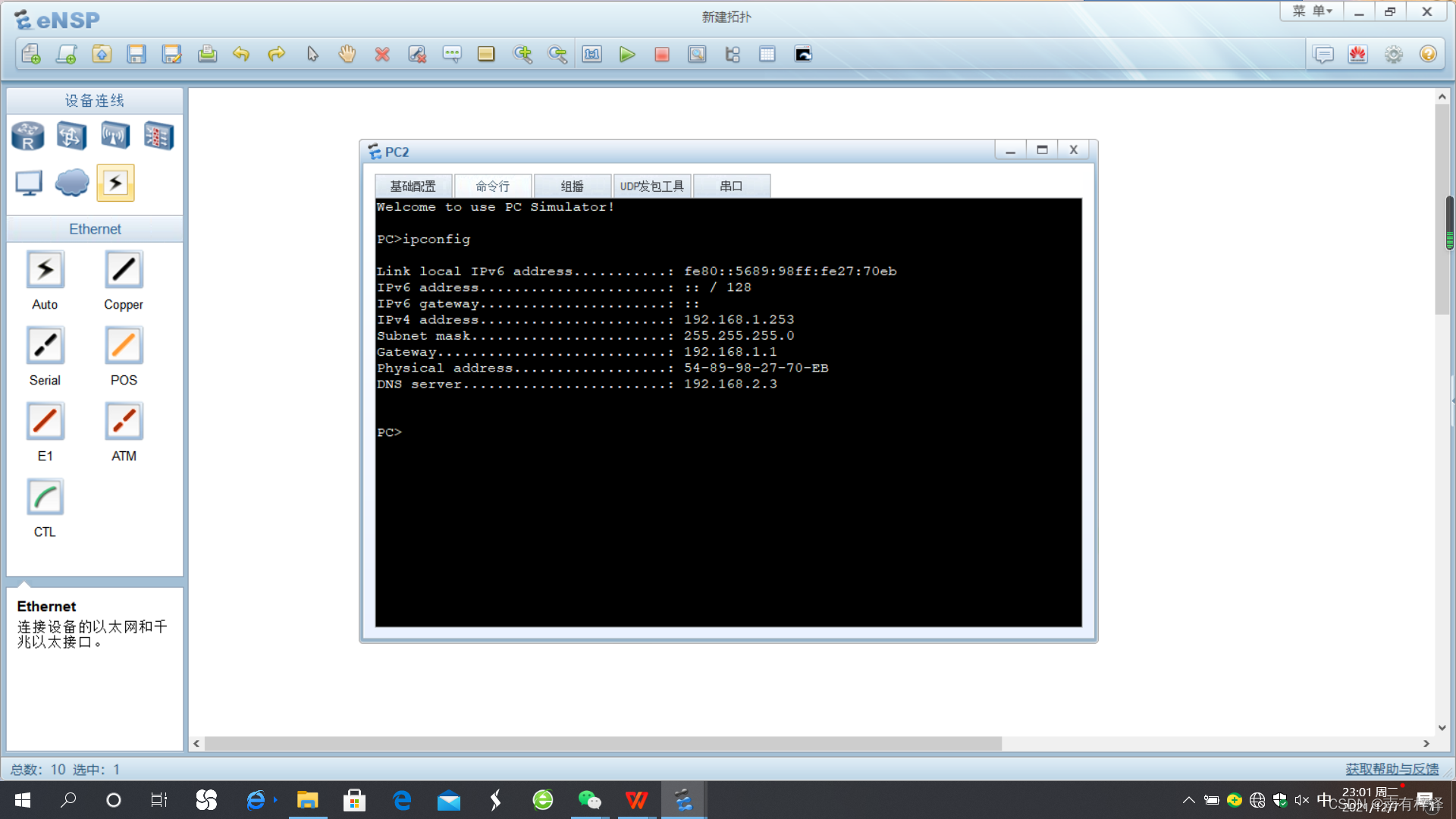Select the Auto connection type

pyautogui.click(x=45, y=270)
